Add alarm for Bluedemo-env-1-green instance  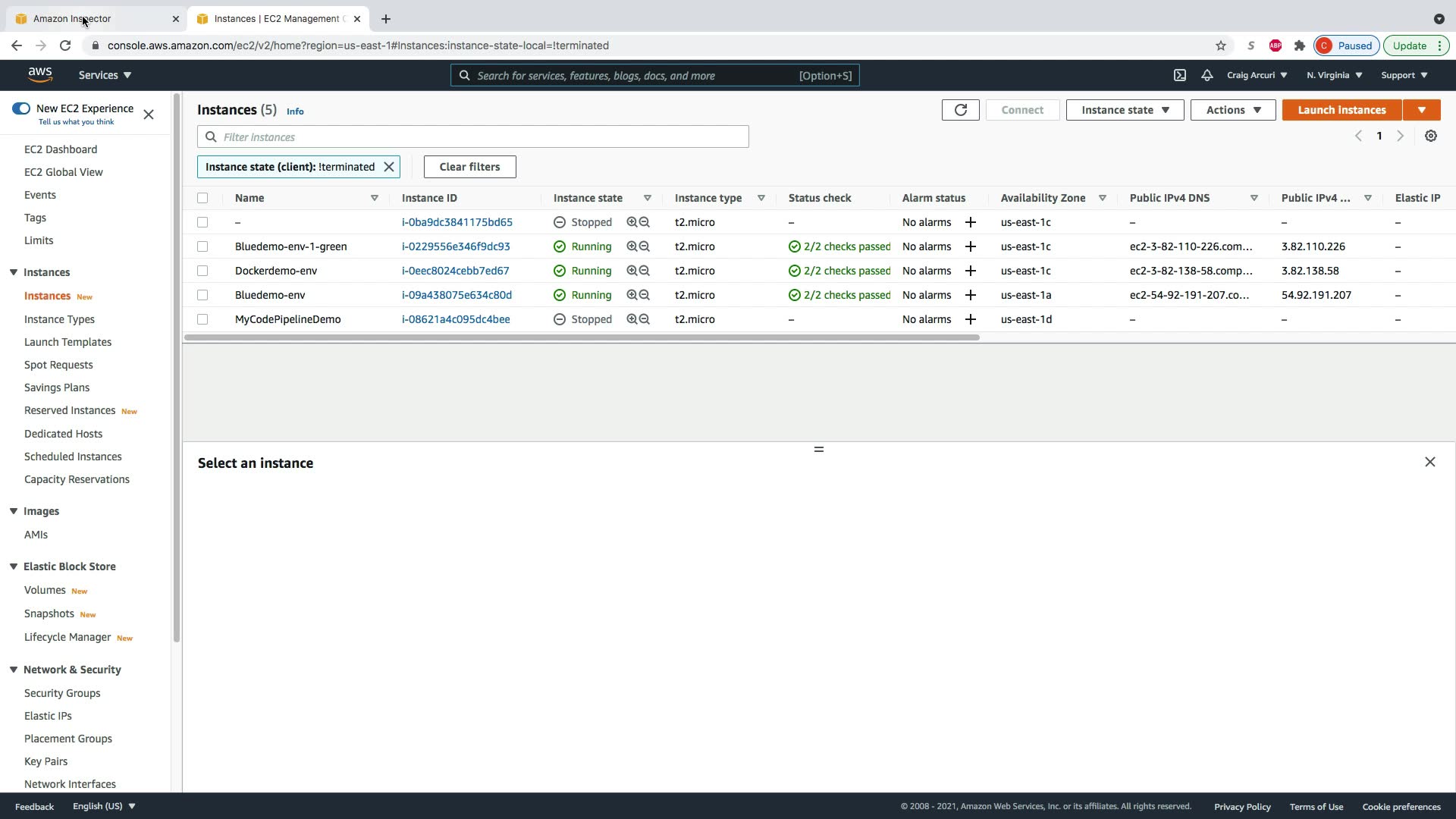point(970,246)
